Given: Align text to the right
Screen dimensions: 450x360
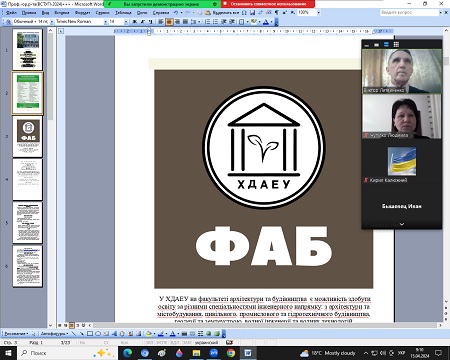Looking at the screenshot, I should pyautogui.click(x=177, y=22).
